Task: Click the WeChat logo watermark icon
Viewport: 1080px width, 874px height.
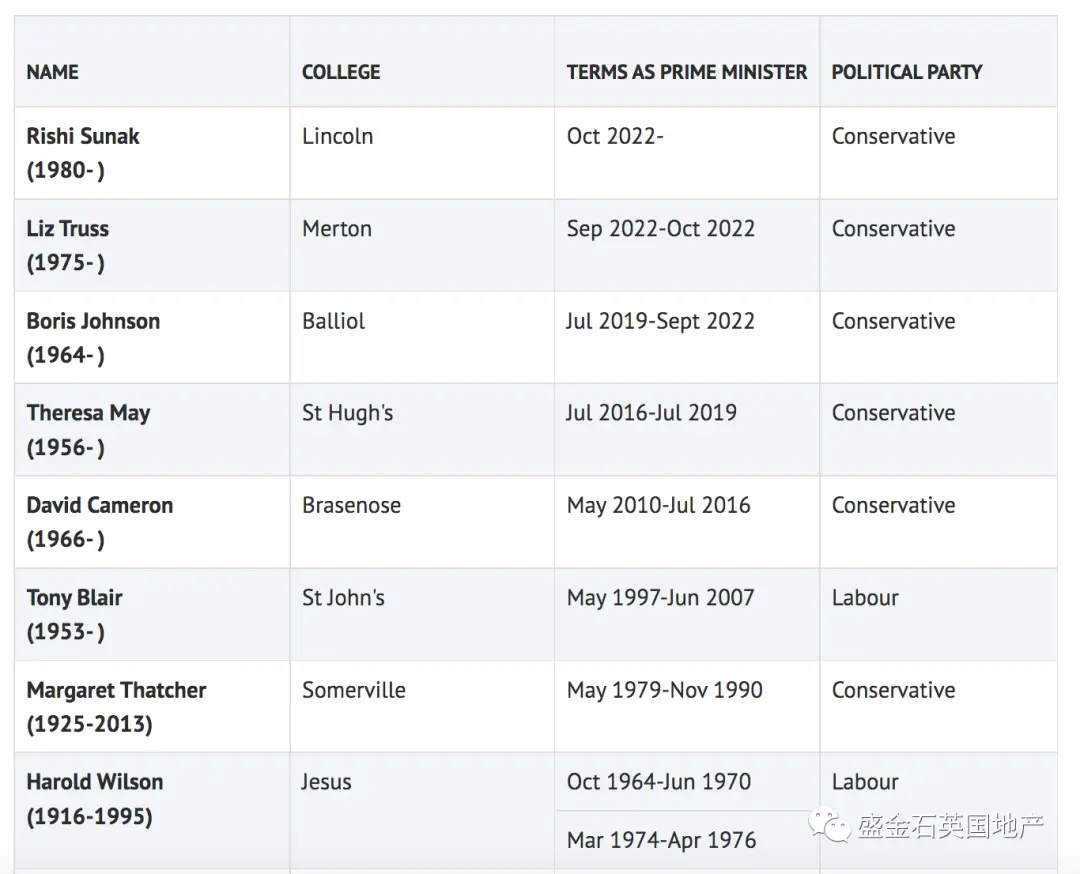Action: click(x=829, y=824)
